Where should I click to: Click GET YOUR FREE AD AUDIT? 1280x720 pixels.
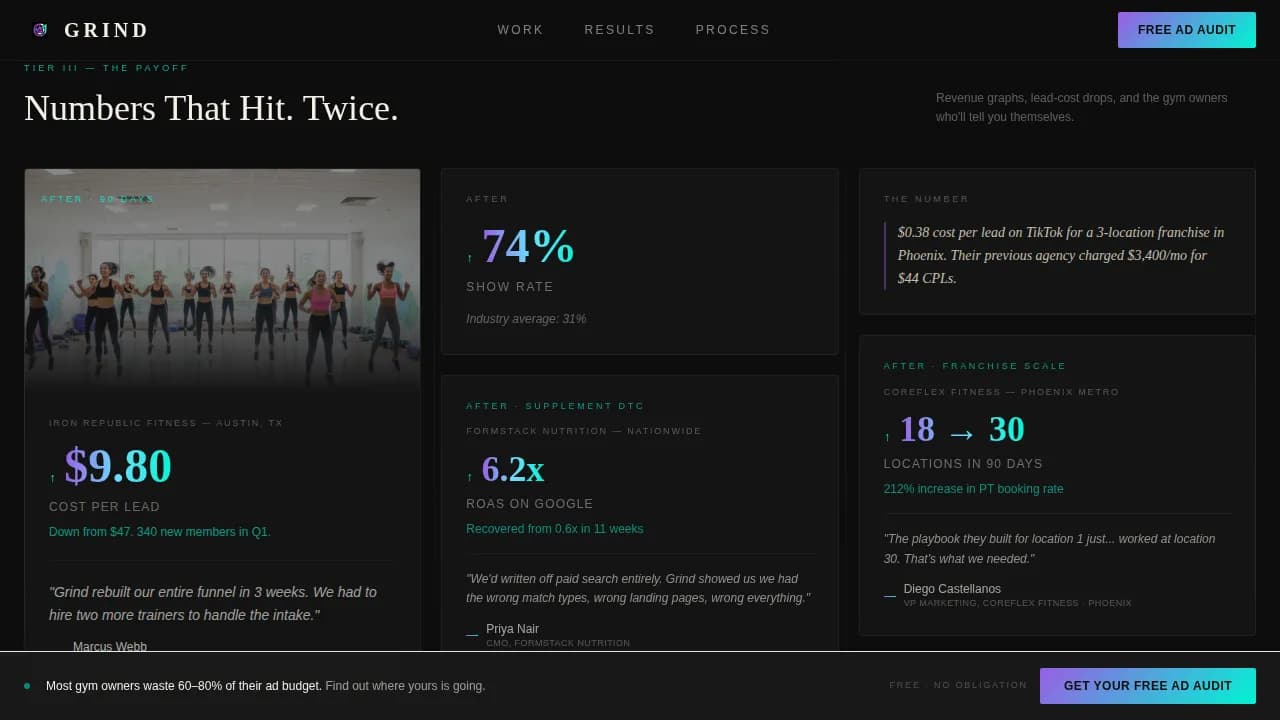(x=1147, y=686)
